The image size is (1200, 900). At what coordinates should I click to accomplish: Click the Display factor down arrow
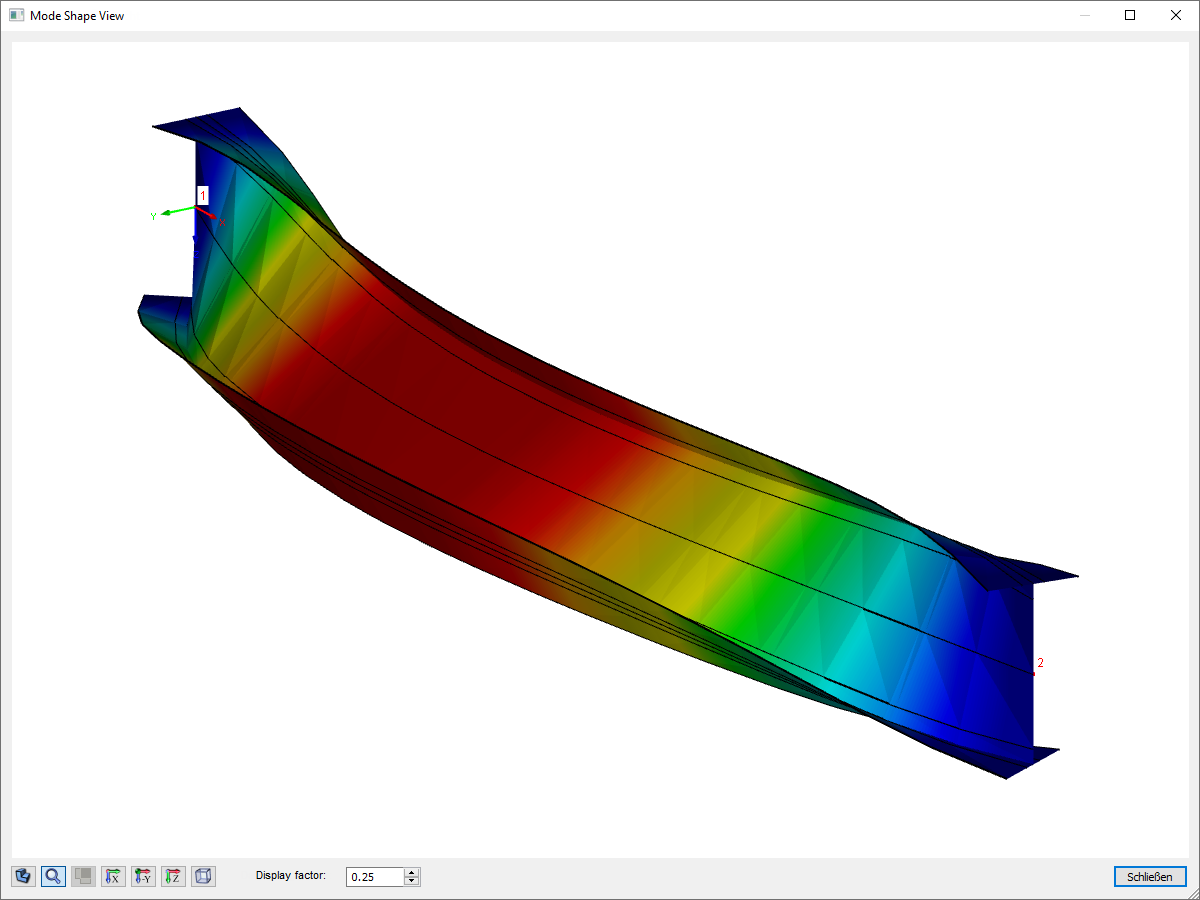coord(411,881)
